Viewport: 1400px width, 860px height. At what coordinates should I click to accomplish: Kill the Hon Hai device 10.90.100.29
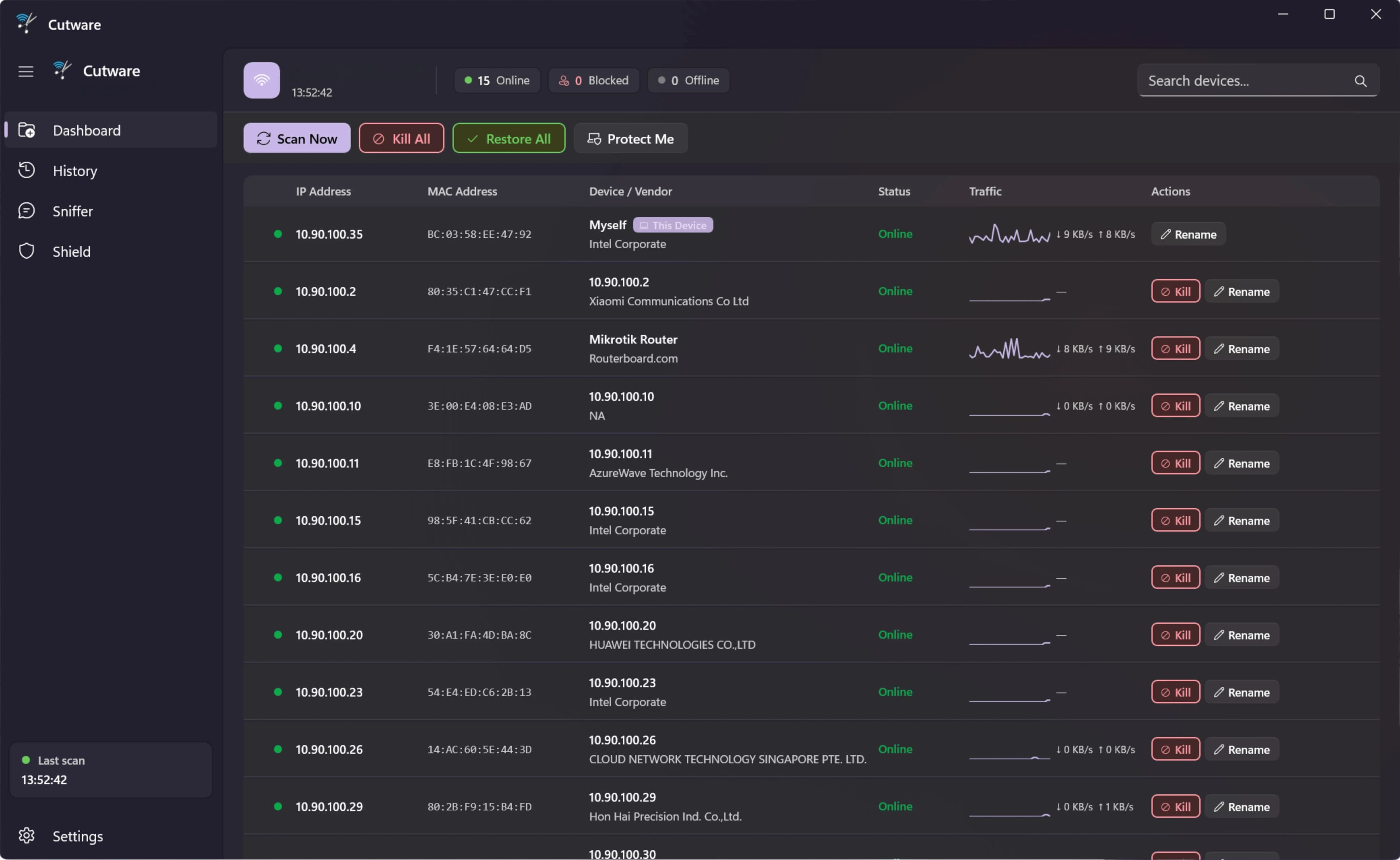coord(1175,806)
